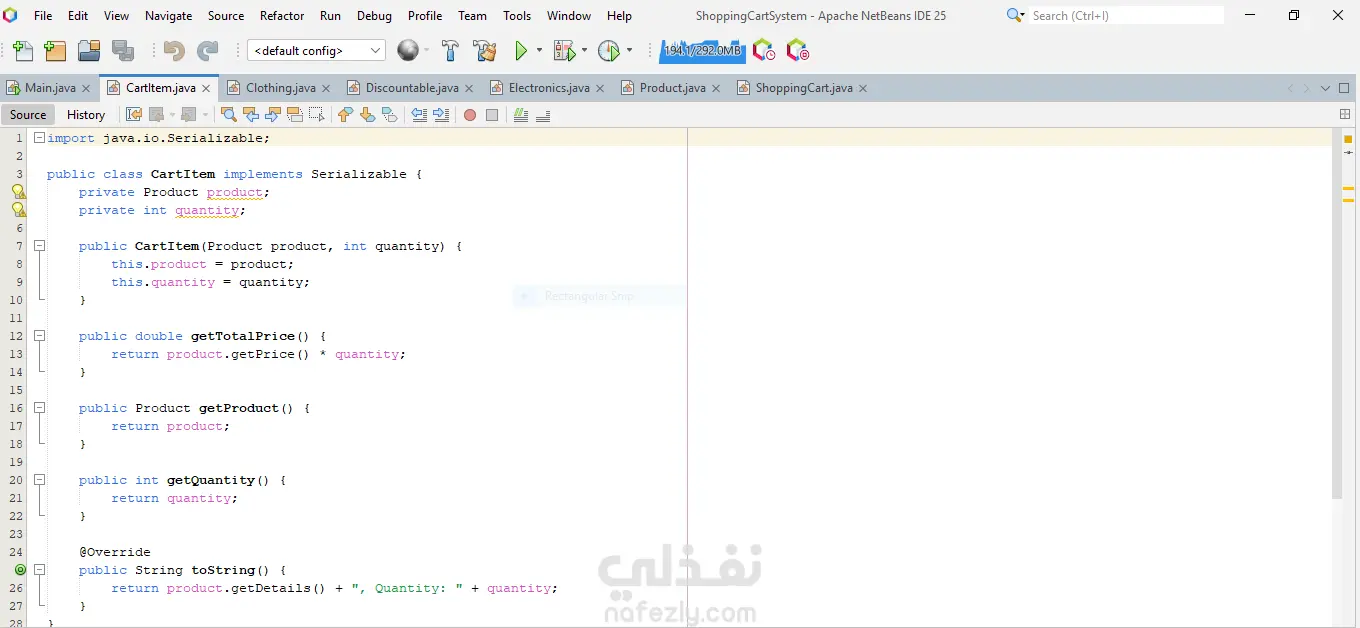Click the lightbulb hint on line 4

point(18,192)
